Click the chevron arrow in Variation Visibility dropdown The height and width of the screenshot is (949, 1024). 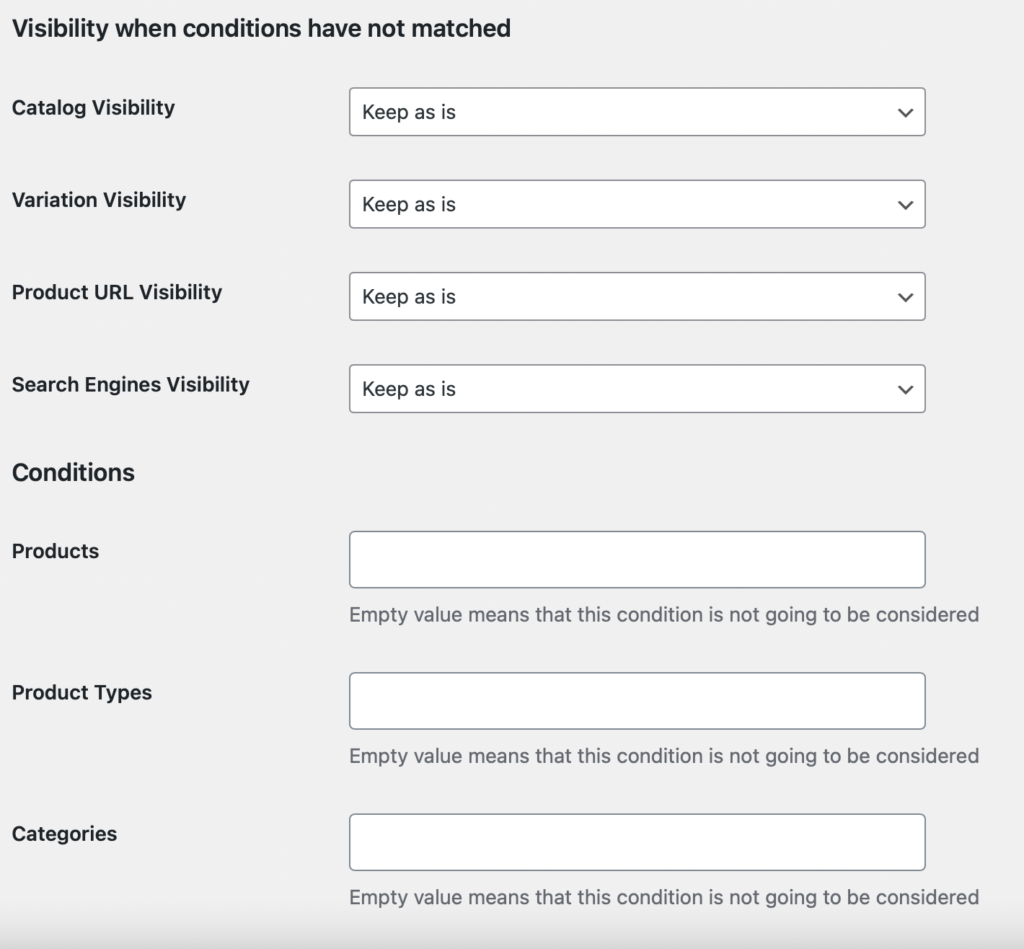click(x=905, y=205)
